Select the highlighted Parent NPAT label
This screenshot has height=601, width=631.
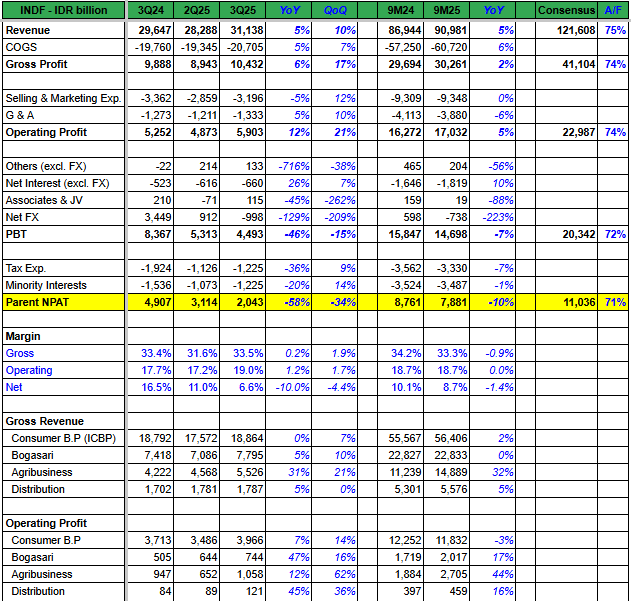(37, 302)
